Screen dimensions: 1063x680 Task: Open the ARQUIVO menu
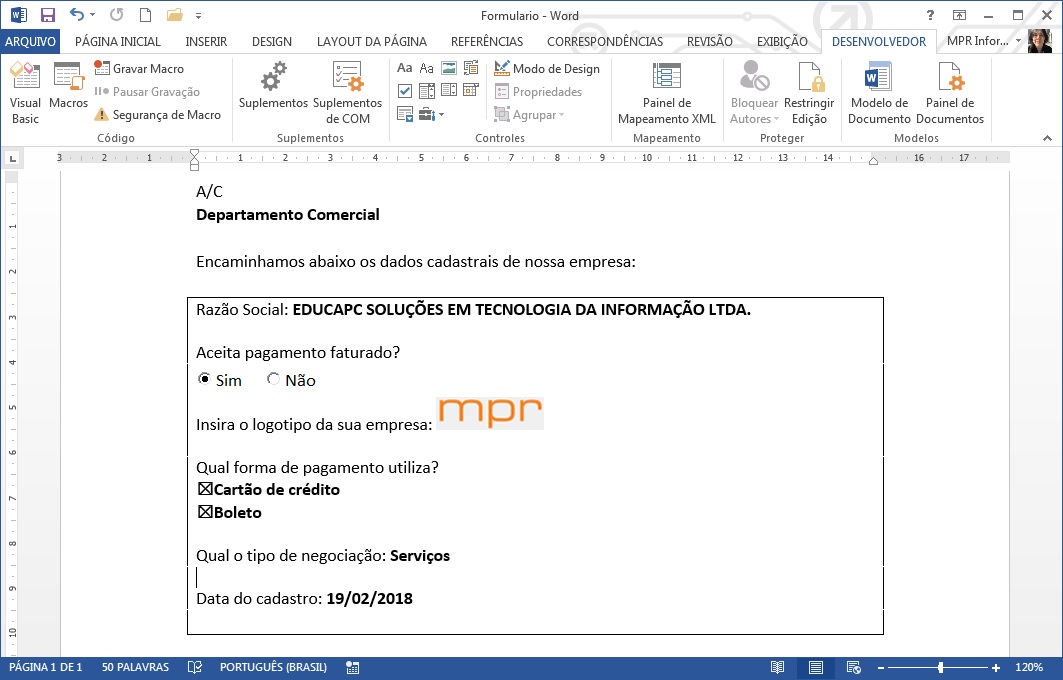29,41
